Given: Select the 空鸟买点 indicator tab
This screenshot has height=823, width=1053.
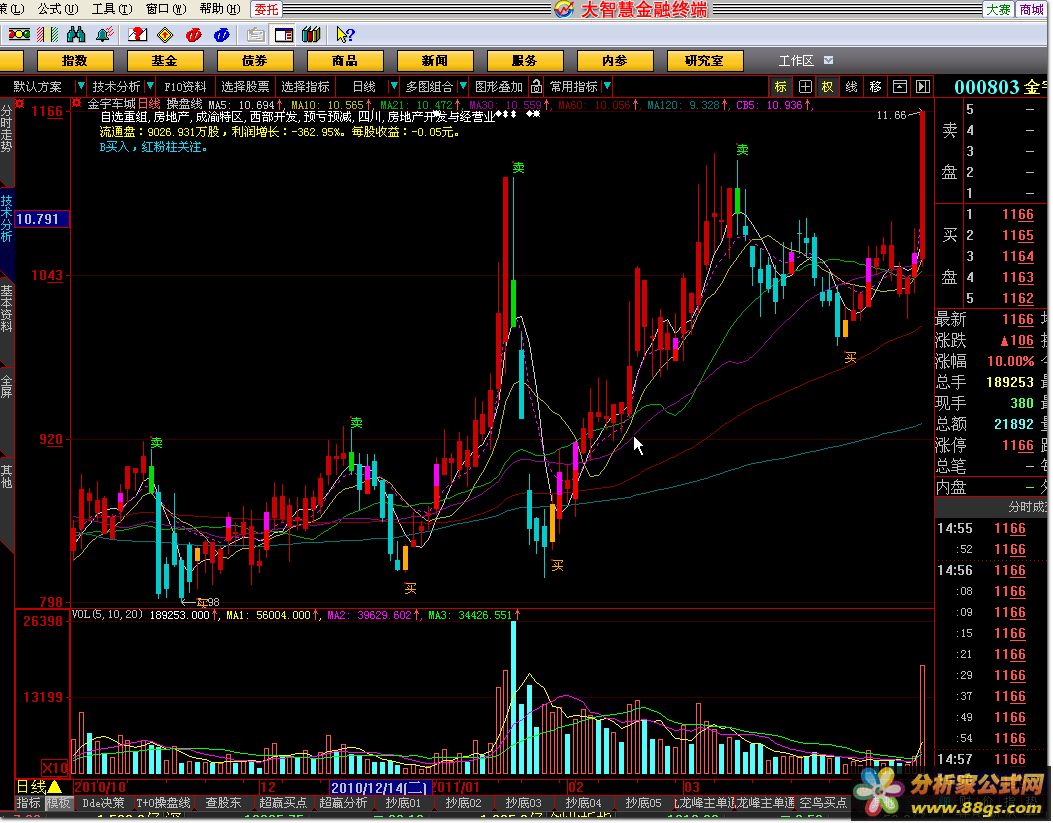Looking at the screenshot, I should (x=823, y=802).
